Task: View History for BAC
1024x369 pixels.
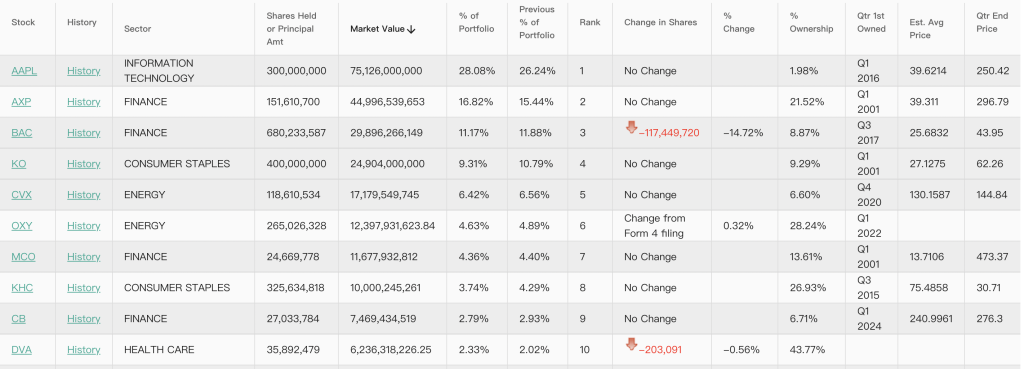Action: 84,133
